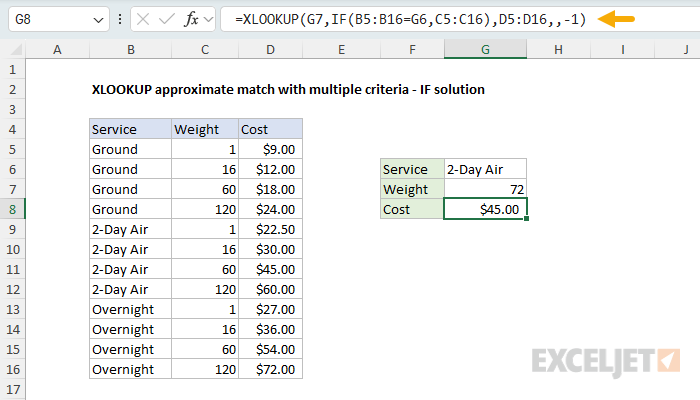The image size is (700, 400).
Task: Click the $36.00 cost cell
Action: click(x=271, y=329)
